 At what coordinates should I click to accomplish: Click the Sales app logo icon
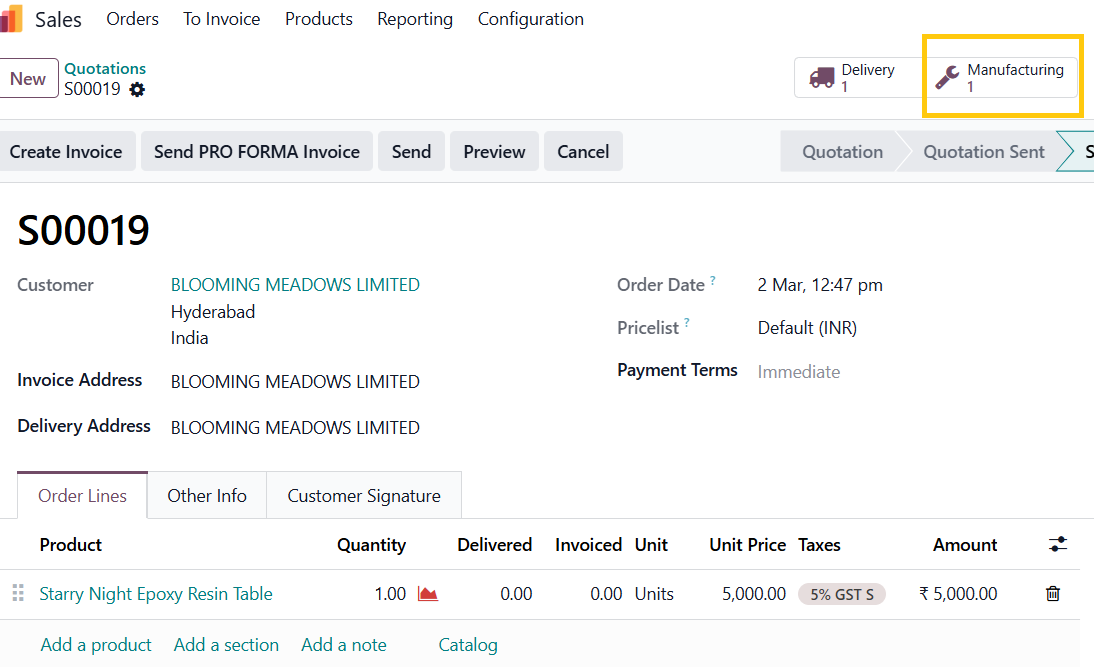click(12, 19)
